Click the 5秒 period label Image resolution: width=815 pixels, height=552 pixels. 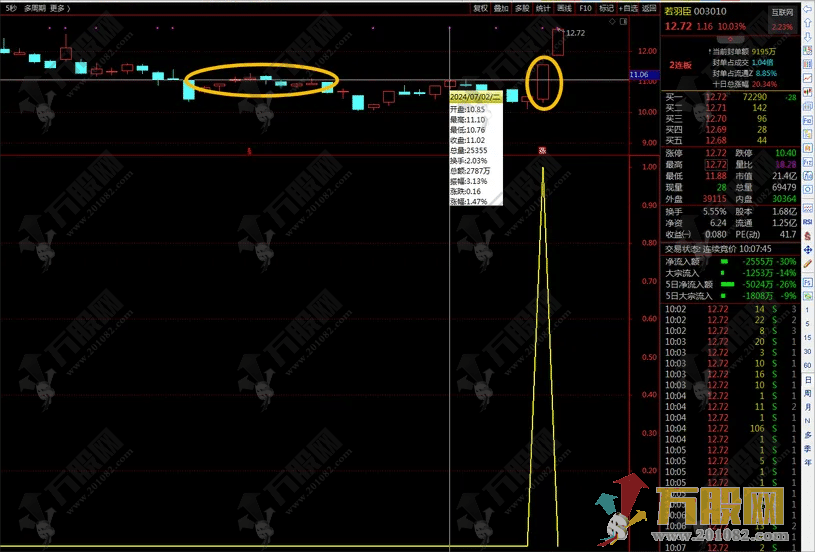click(x=10, y=8)
